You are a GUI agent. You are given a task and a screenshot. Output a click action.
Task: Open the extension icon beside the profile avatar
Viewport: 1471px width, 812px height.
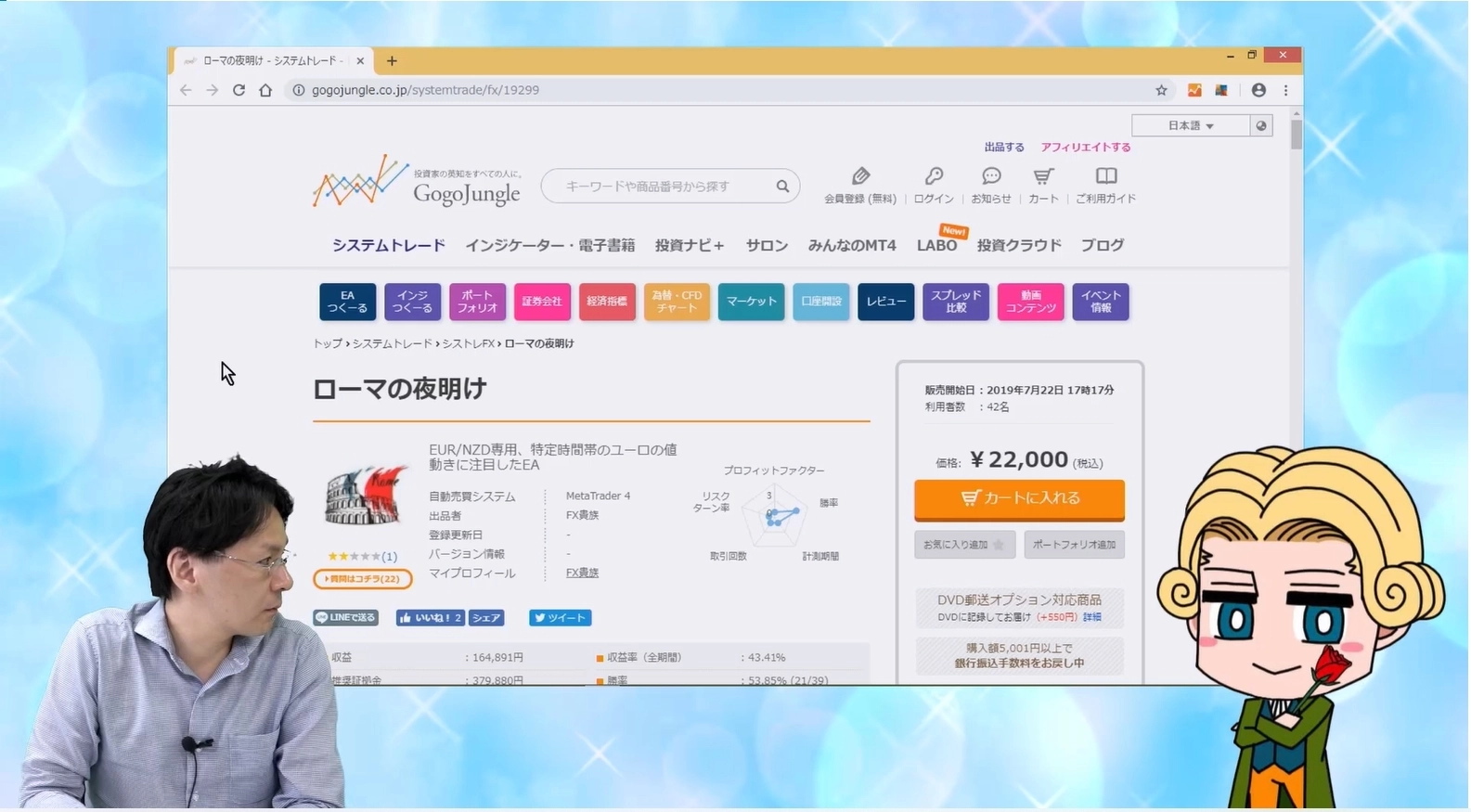point(1221,90)
